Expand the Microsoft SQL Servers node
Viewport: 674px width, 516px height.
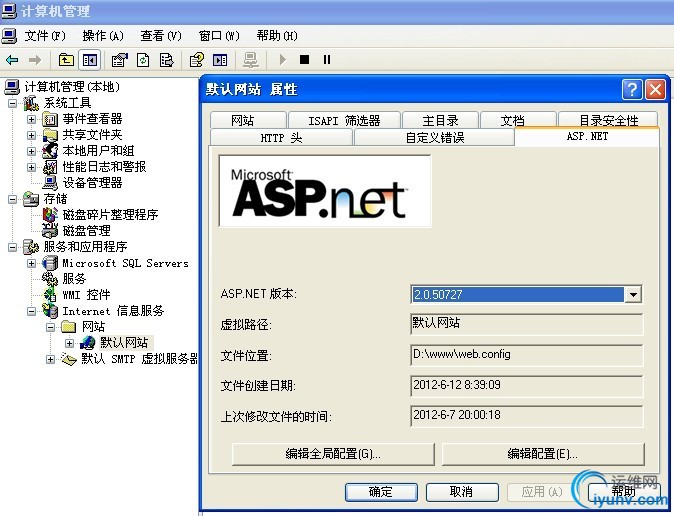31,263
